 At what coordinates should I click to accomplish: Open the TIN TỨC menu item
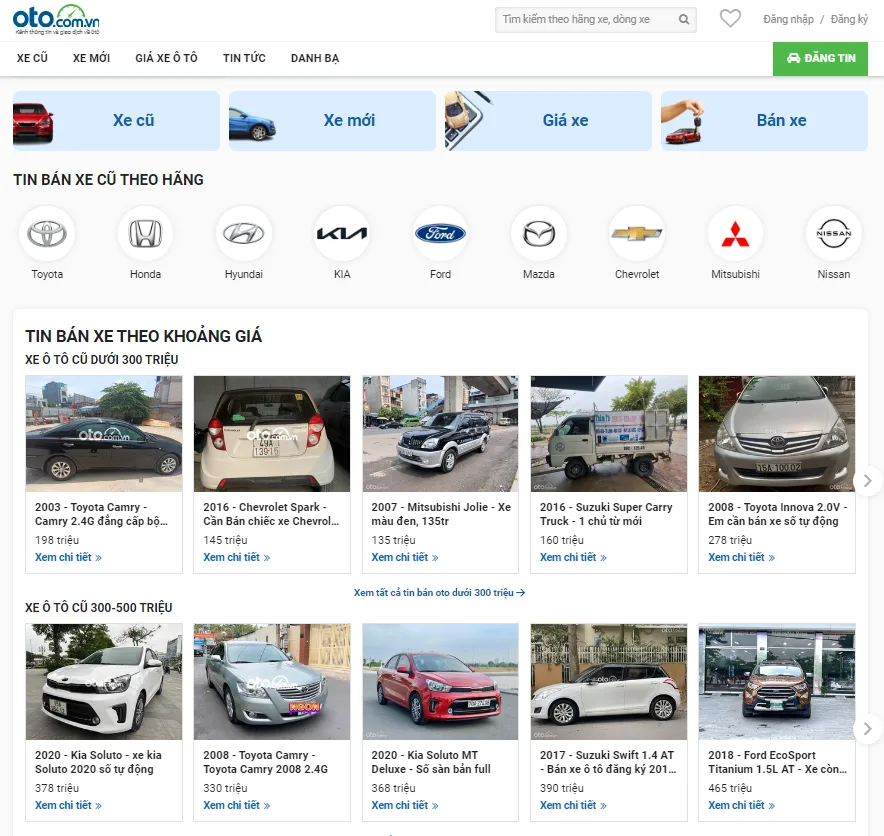coord(244,58)
